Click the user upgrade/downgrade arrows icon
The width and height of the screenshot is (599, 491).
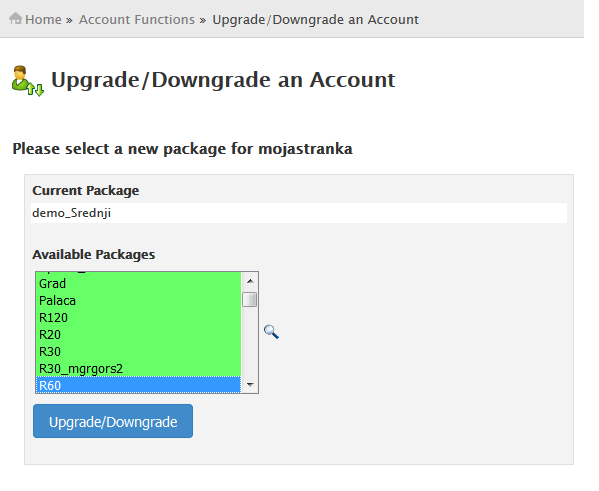pos(28,81)
